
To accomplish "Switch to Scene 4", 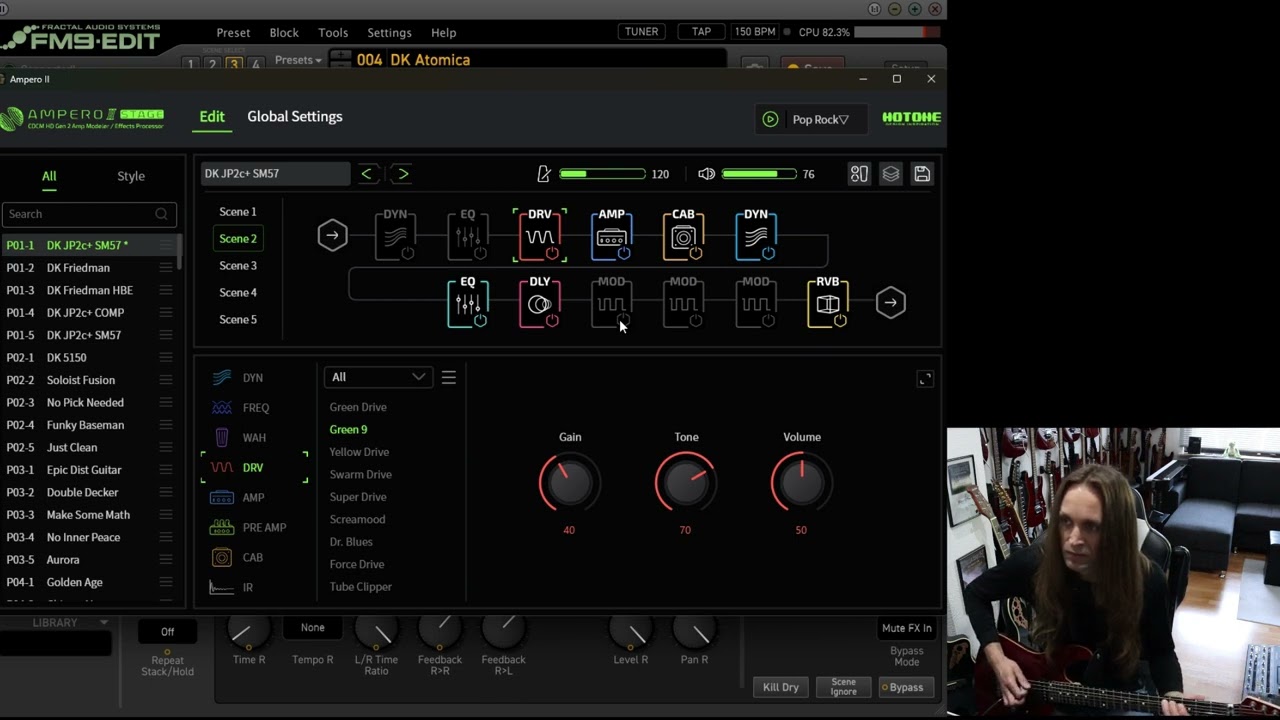I will (x=238, y=293).
